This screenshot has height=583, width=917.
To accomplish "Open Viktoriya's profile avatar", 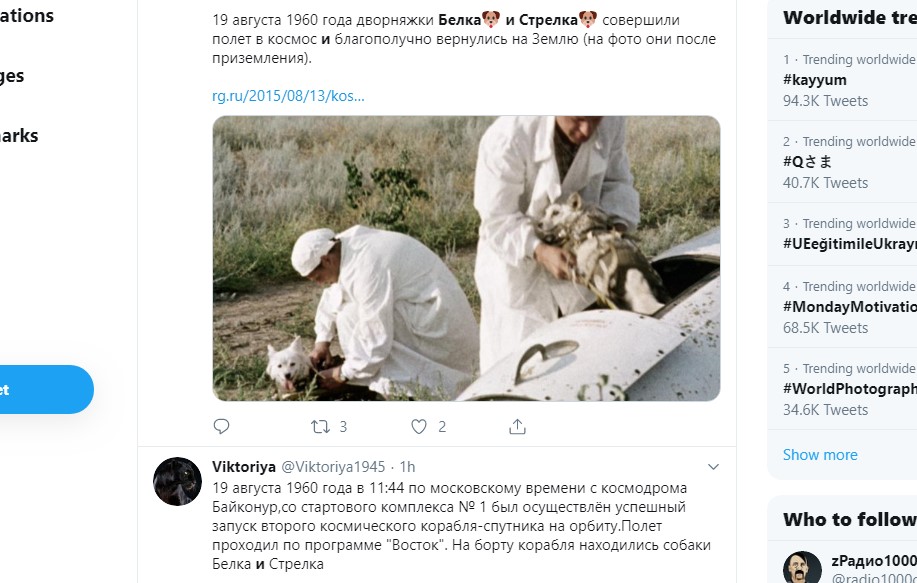I will point(177,481).
